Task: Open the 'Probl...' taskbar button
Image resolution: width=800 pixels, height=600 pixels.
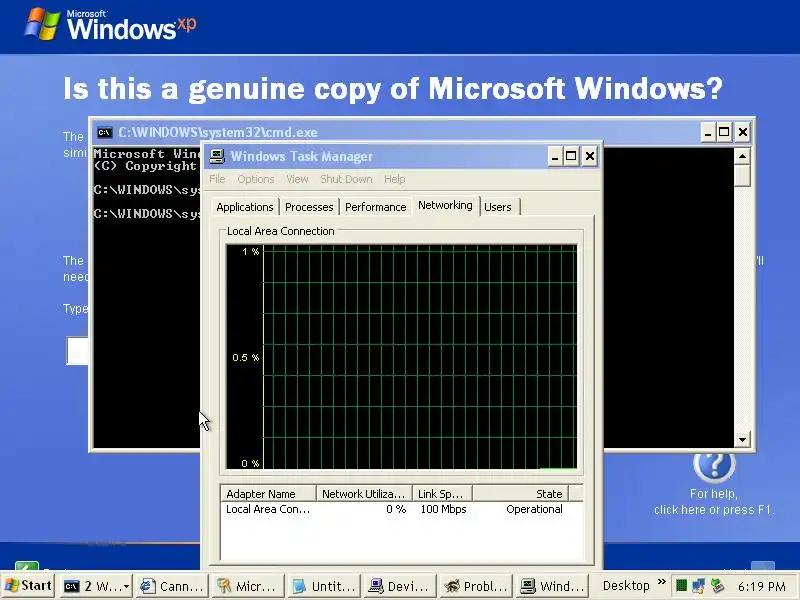Action: (476, 587)
